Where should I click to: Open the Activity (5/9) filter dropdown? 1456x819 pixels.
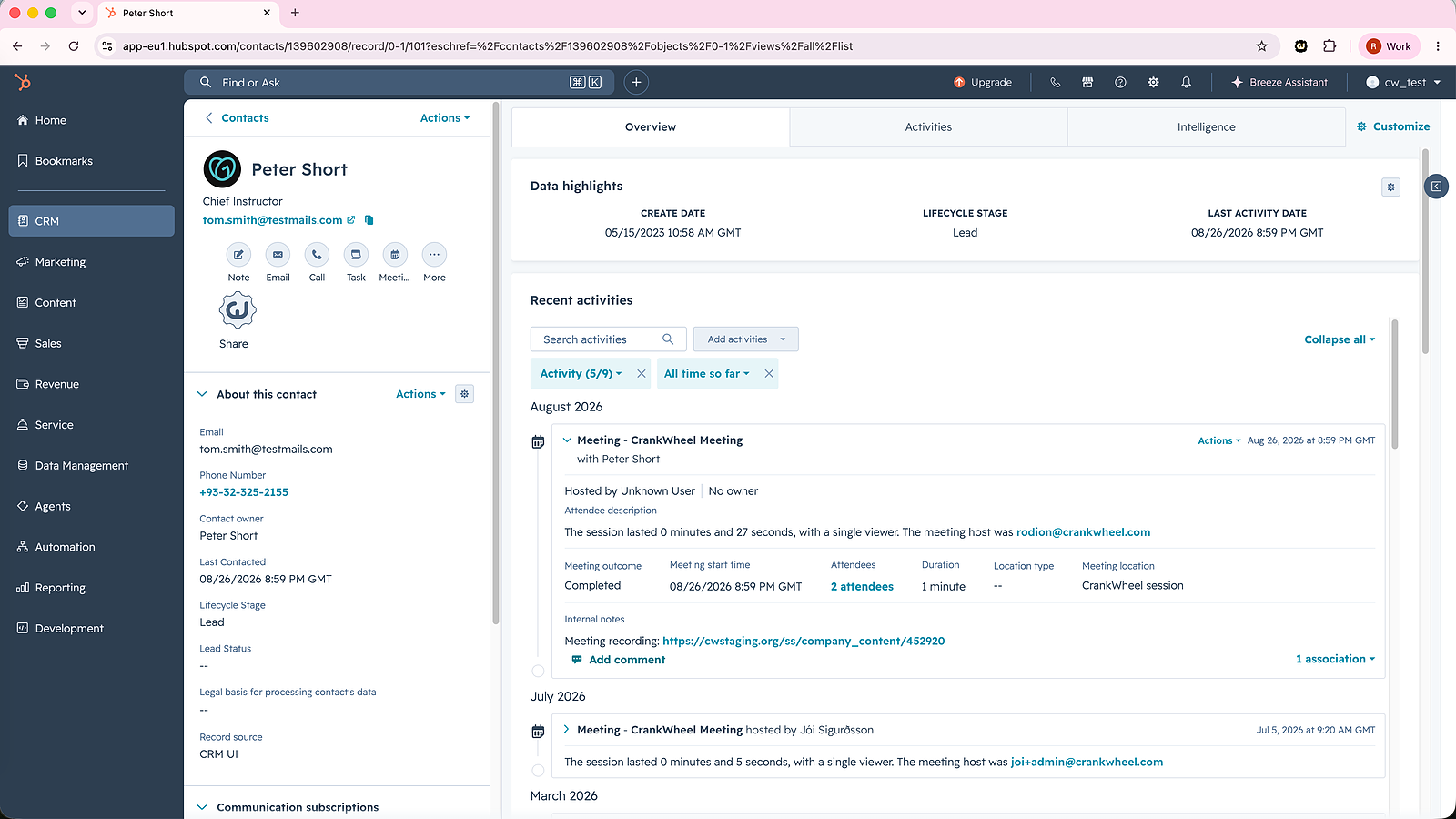581,374
